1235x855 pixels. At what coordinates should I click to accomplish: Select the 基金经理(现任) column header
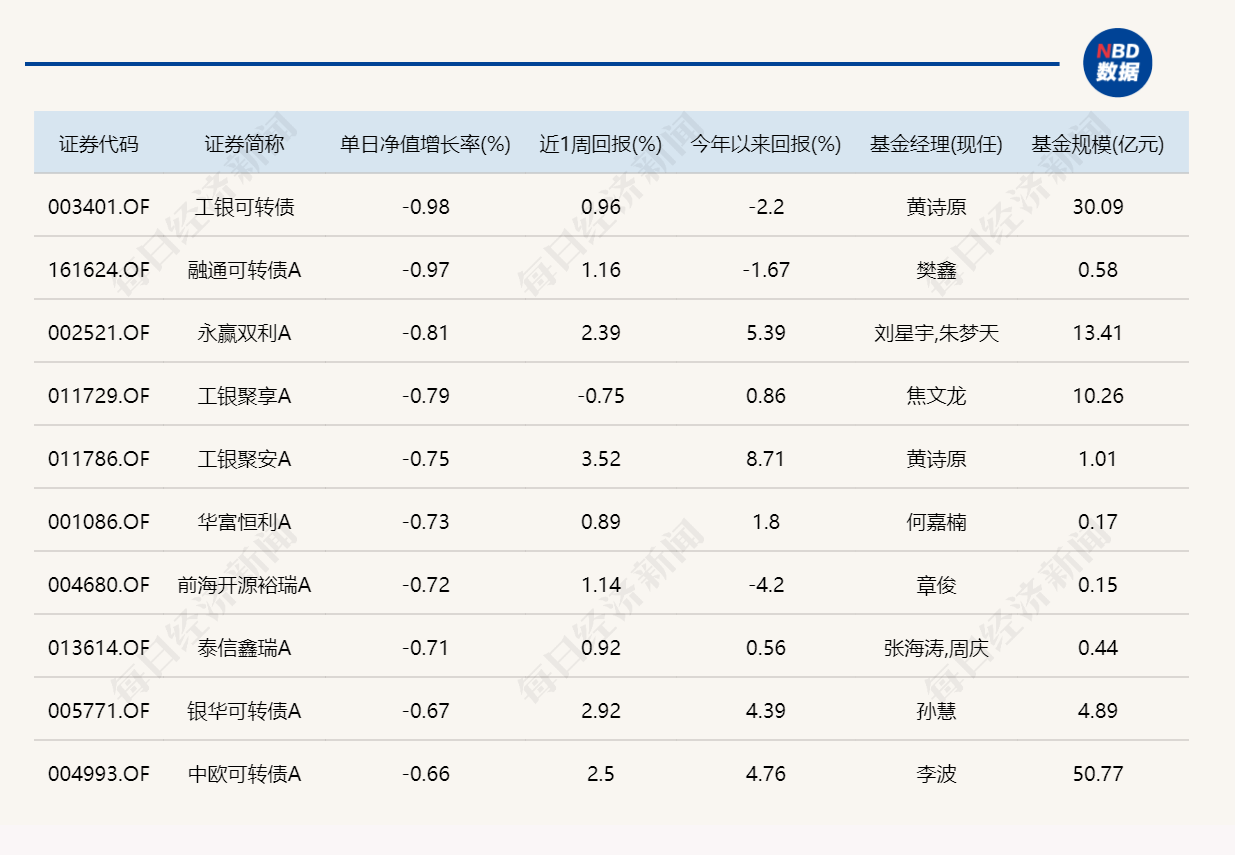click(x=936, y=144)
